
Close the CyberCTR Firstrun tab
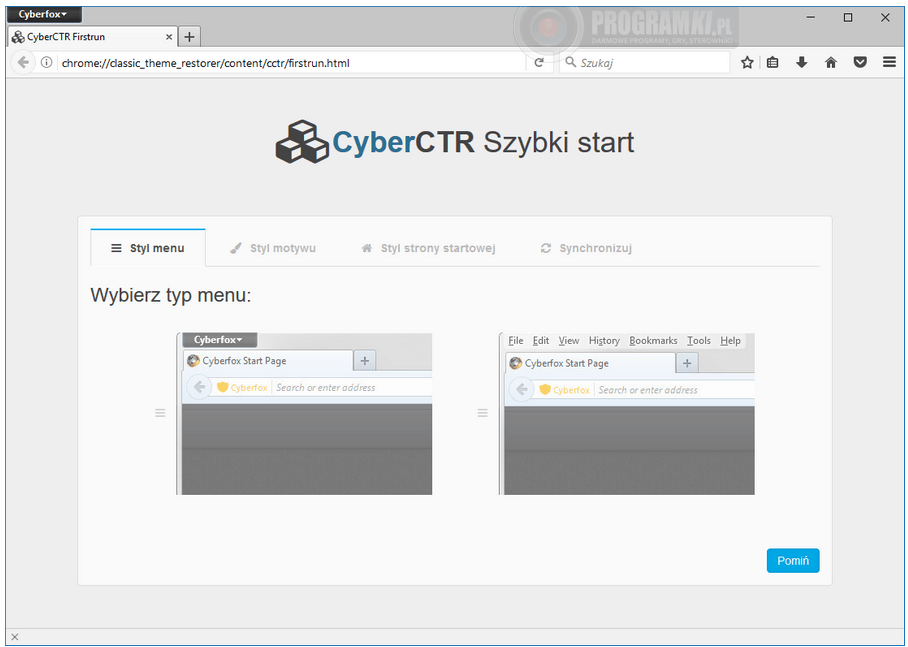(x=169, y=36)
